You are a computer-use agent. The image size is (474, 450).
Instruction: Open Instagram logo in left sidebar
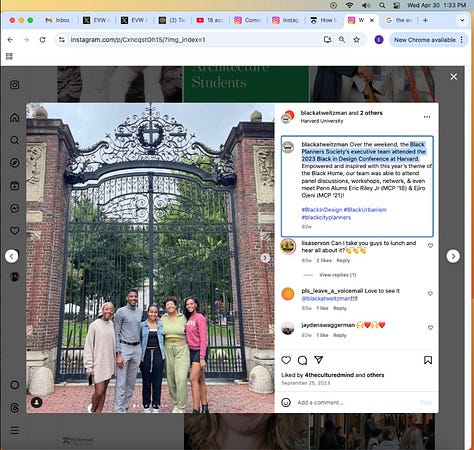tap(14, 85)
